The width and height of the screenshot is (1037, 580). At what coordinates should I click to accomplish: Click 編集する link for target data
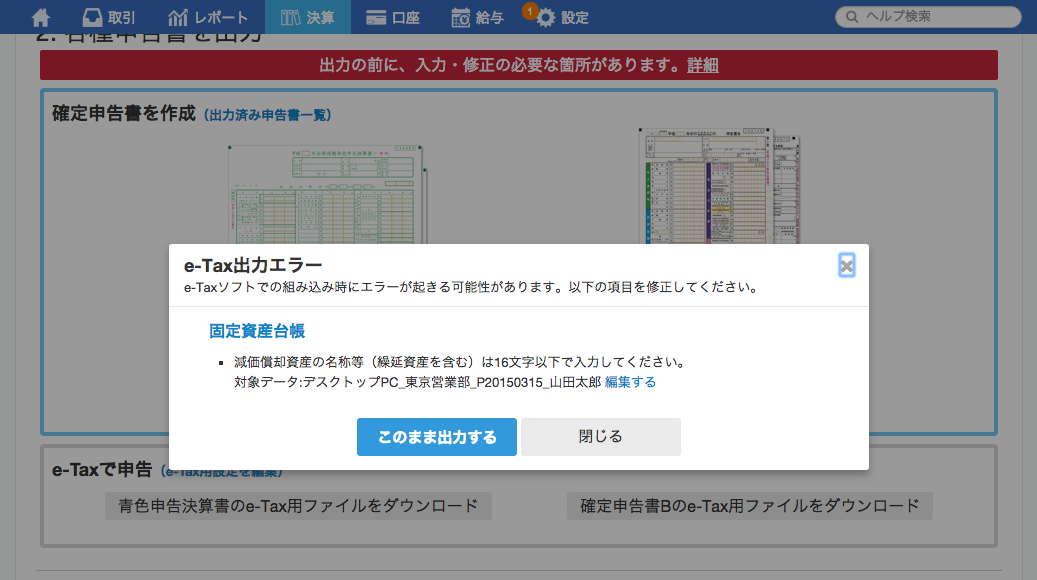pyautogui.click(x=630, y=382)
